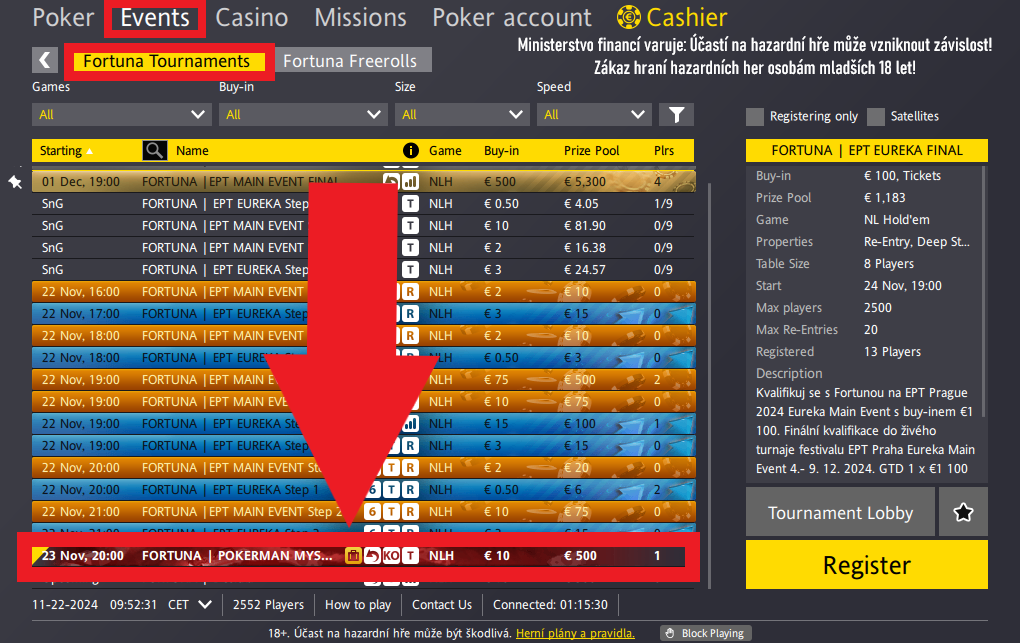Open the Tournament Lobby
The height and width of the screenshot is (643, 1020).
tap(840, 512)
